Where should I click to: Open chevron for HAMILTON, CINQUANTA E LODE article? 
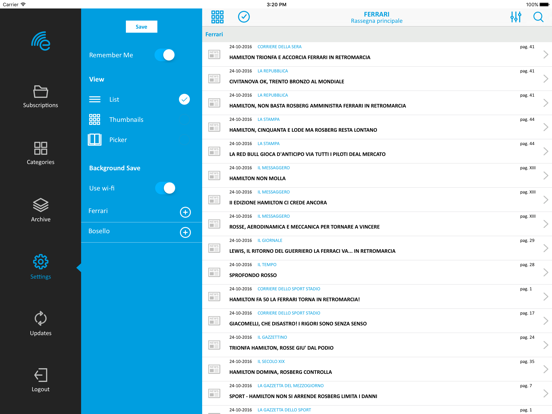(545, 127)
